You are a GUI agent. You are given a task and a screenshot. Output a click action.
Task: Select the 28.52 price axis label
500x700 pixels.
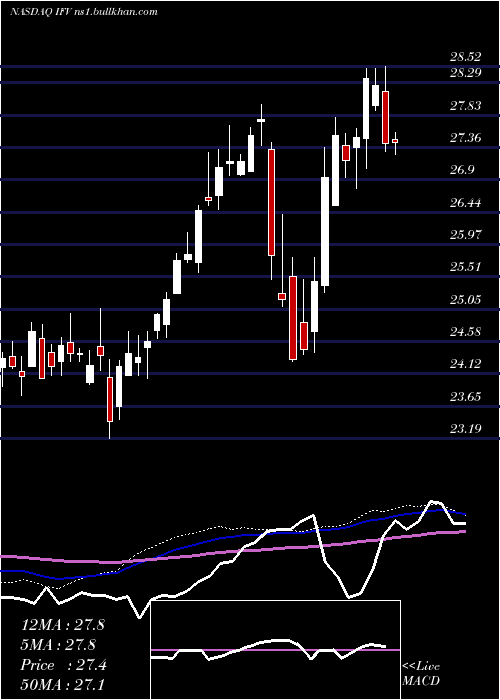(x=466, y=57)
